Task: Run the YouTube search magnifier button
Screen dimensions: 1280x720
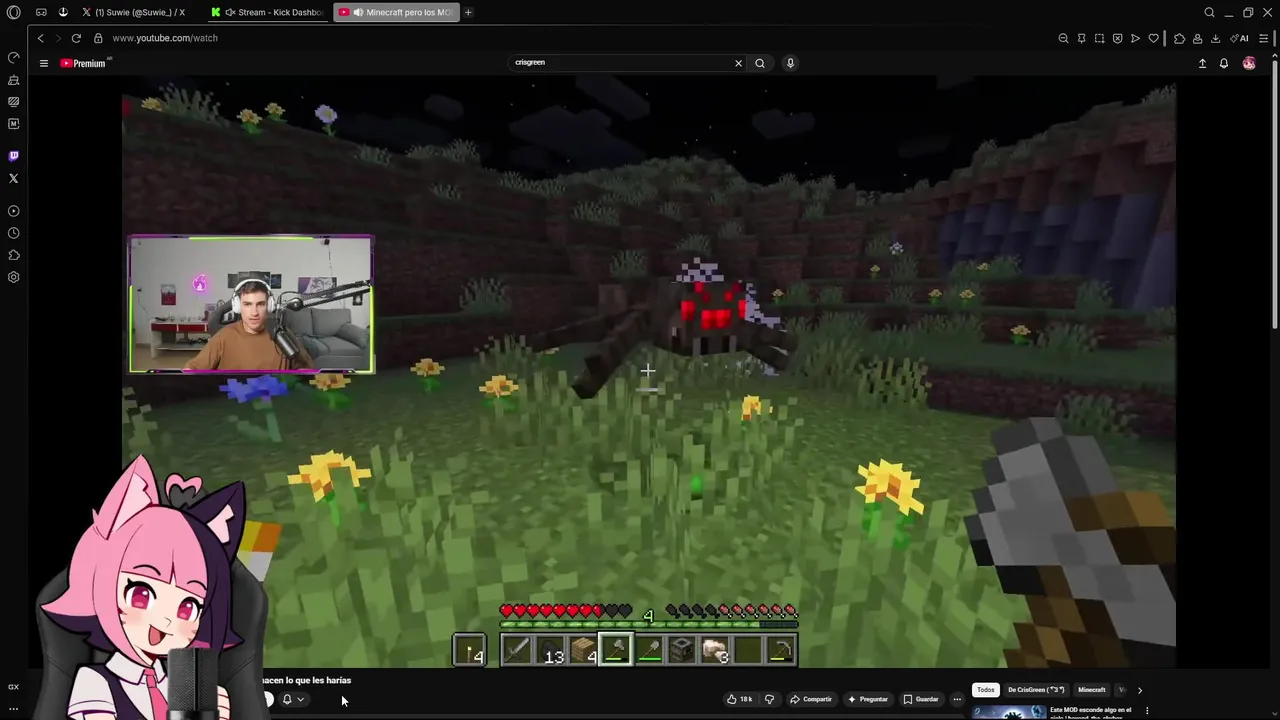Action: [x=760, y=63]
